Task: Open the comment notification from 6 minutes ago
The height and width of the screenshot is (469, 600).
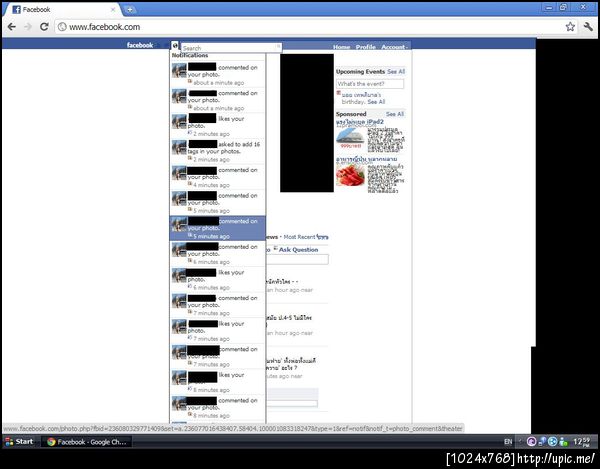Action: [217, 254]
